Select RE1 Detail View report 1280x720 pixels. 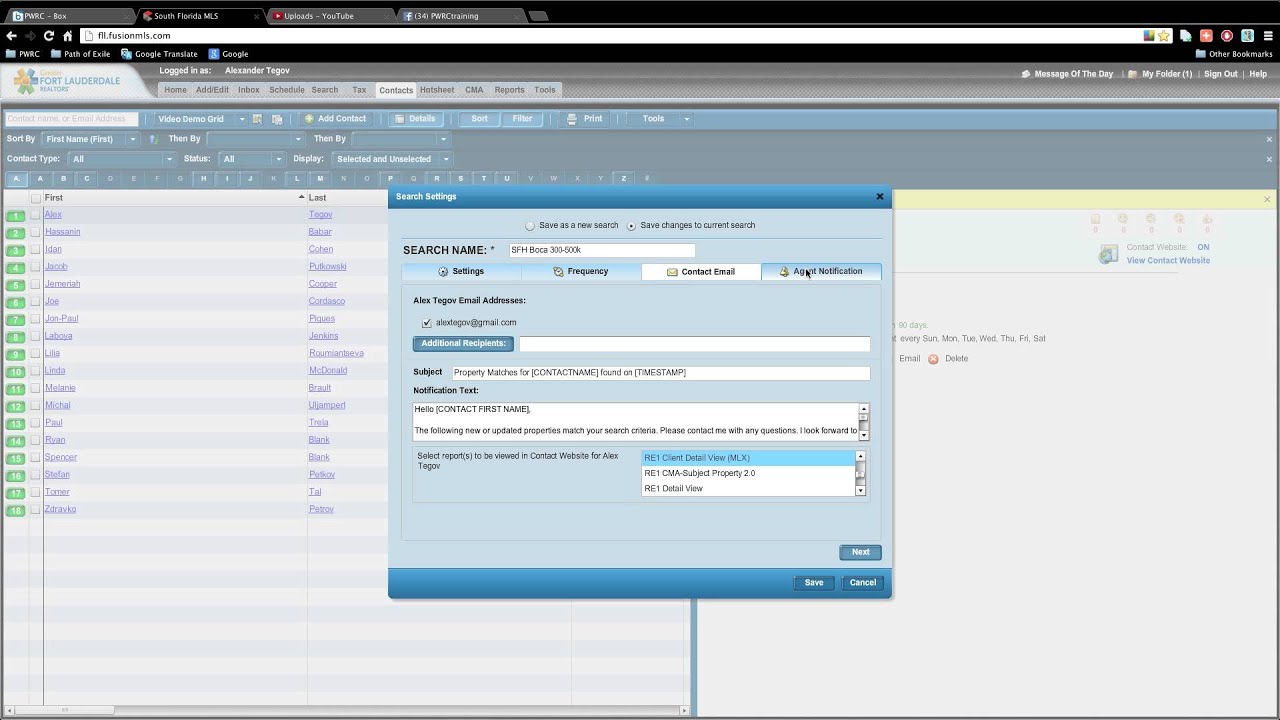coord(748,489)
